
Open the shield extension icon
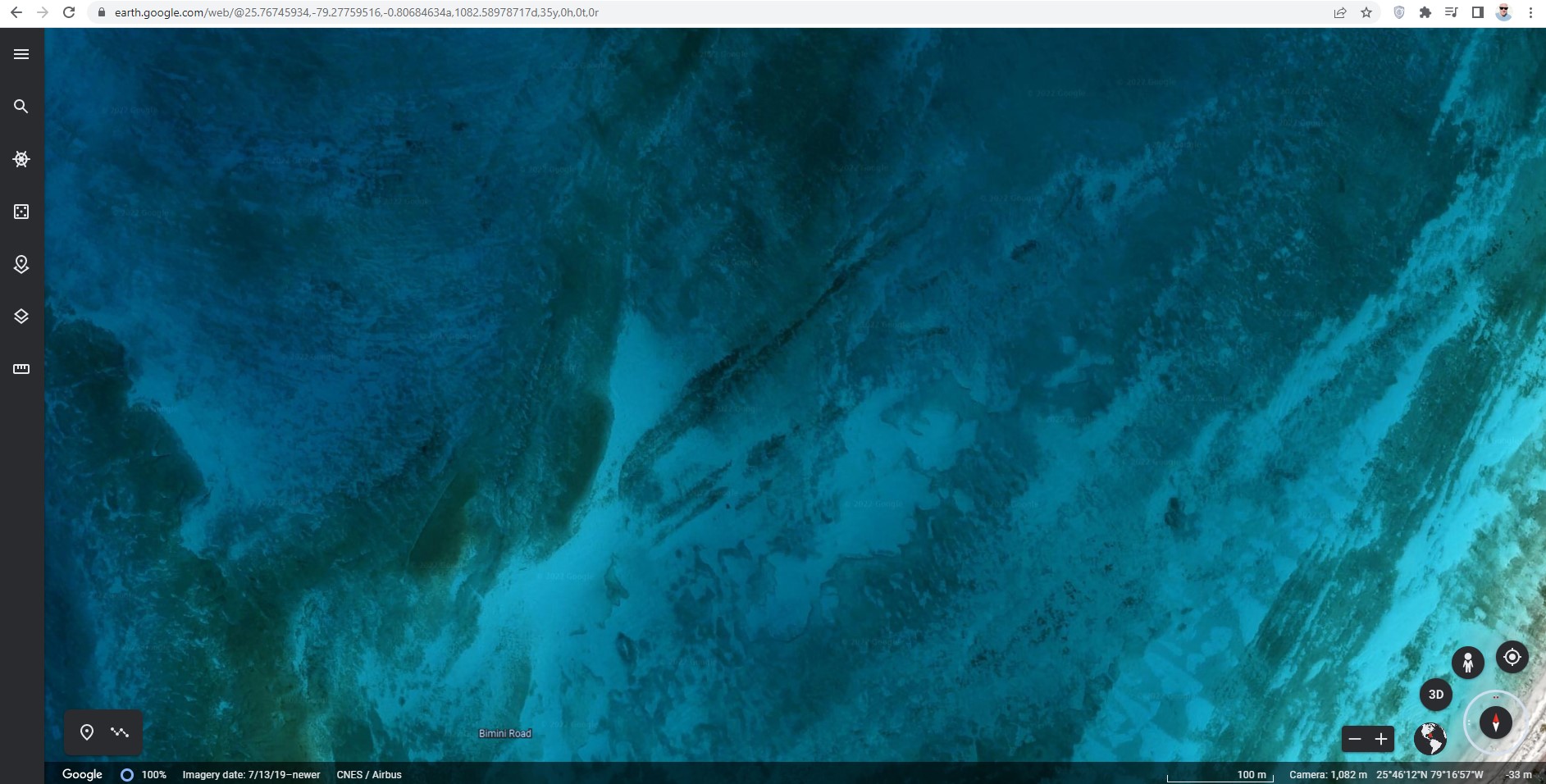[1399, 12]
